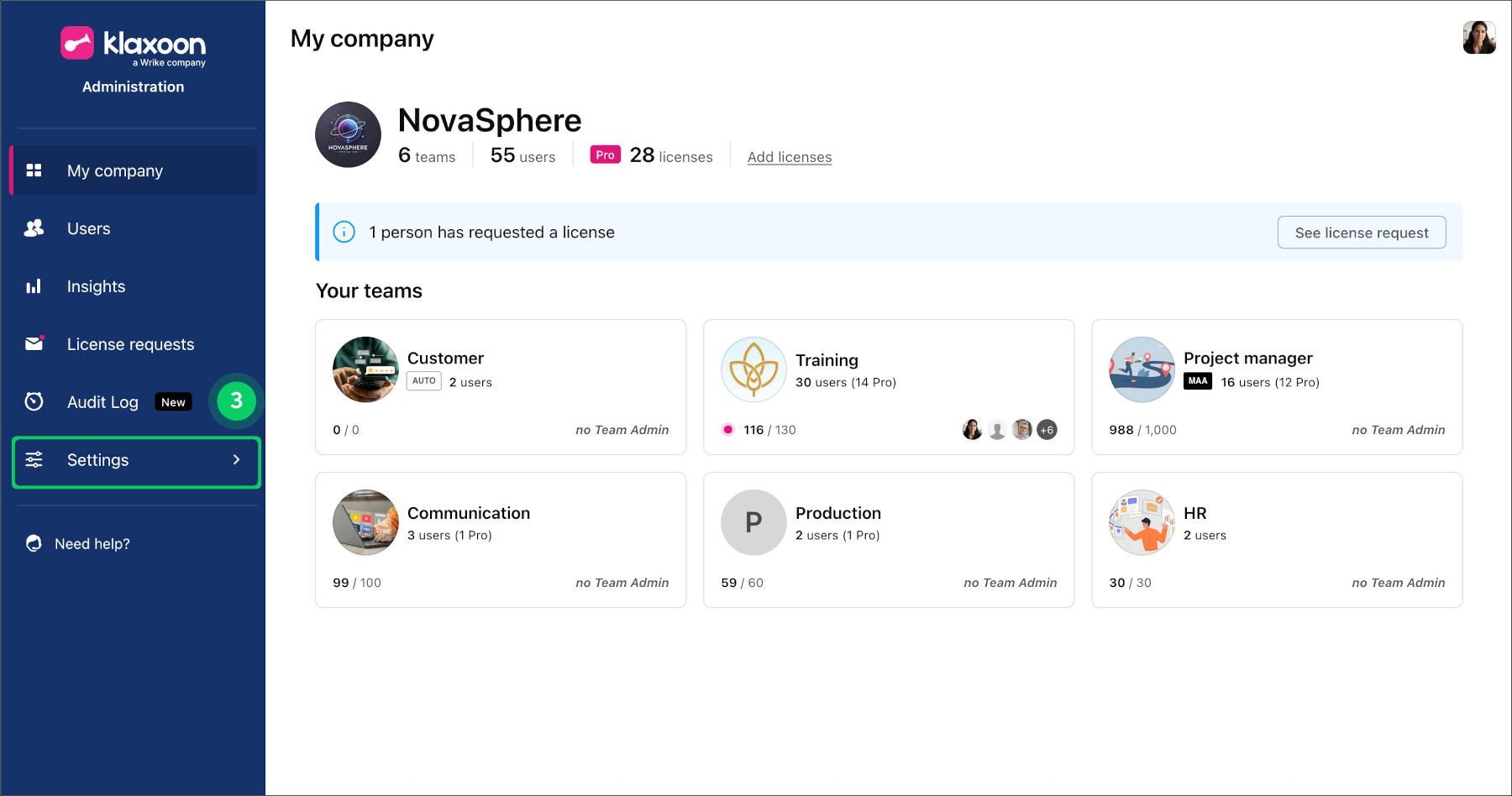Click the Audit Log clock icon
Image resolution: width=1512 pixels, height=796 pixels.
click(x=34, y=401)
